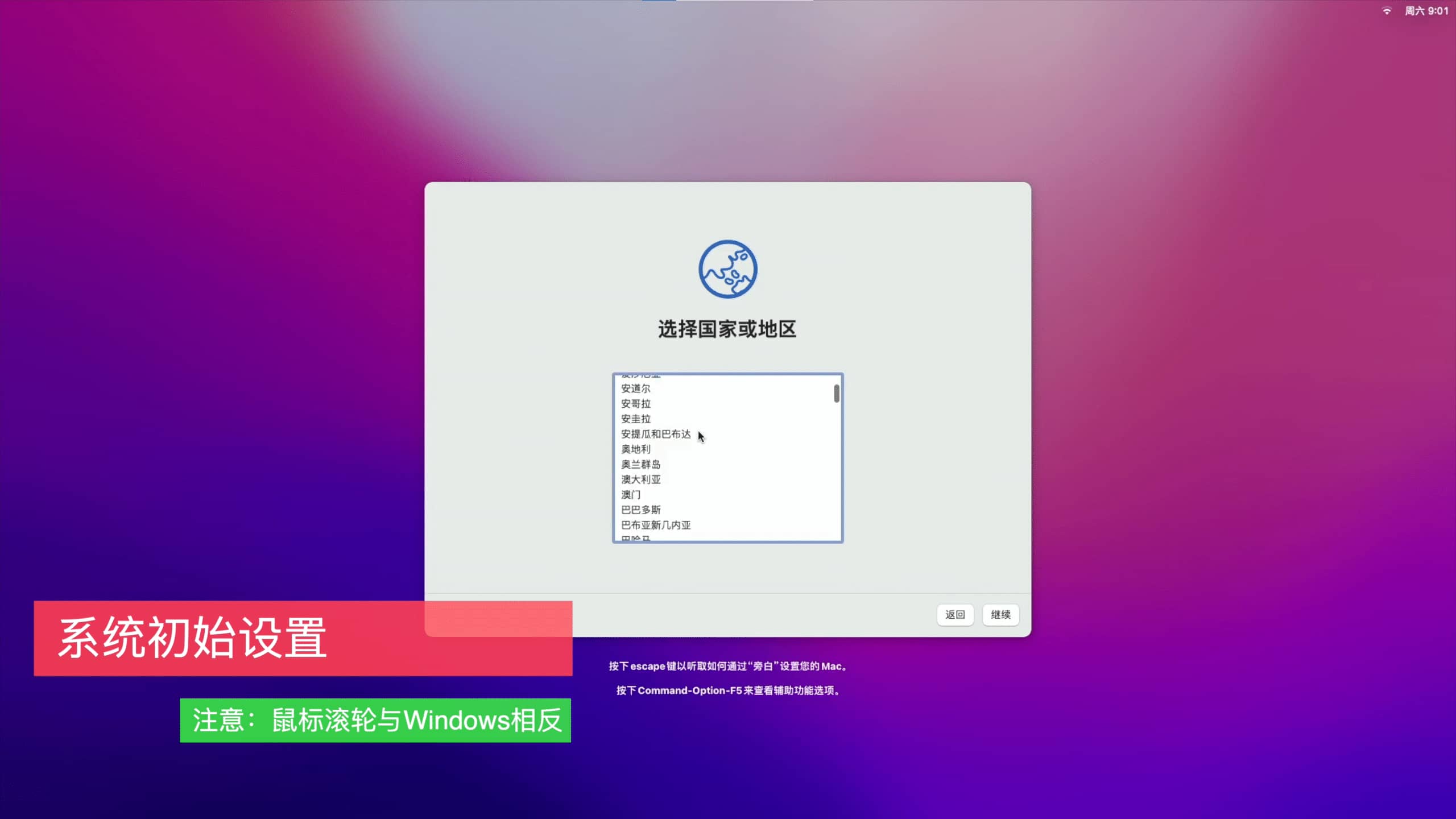Select 巴布亚新几内亚 list entry
This screenshot has width=1456, height=819.
tap(655, 525)
